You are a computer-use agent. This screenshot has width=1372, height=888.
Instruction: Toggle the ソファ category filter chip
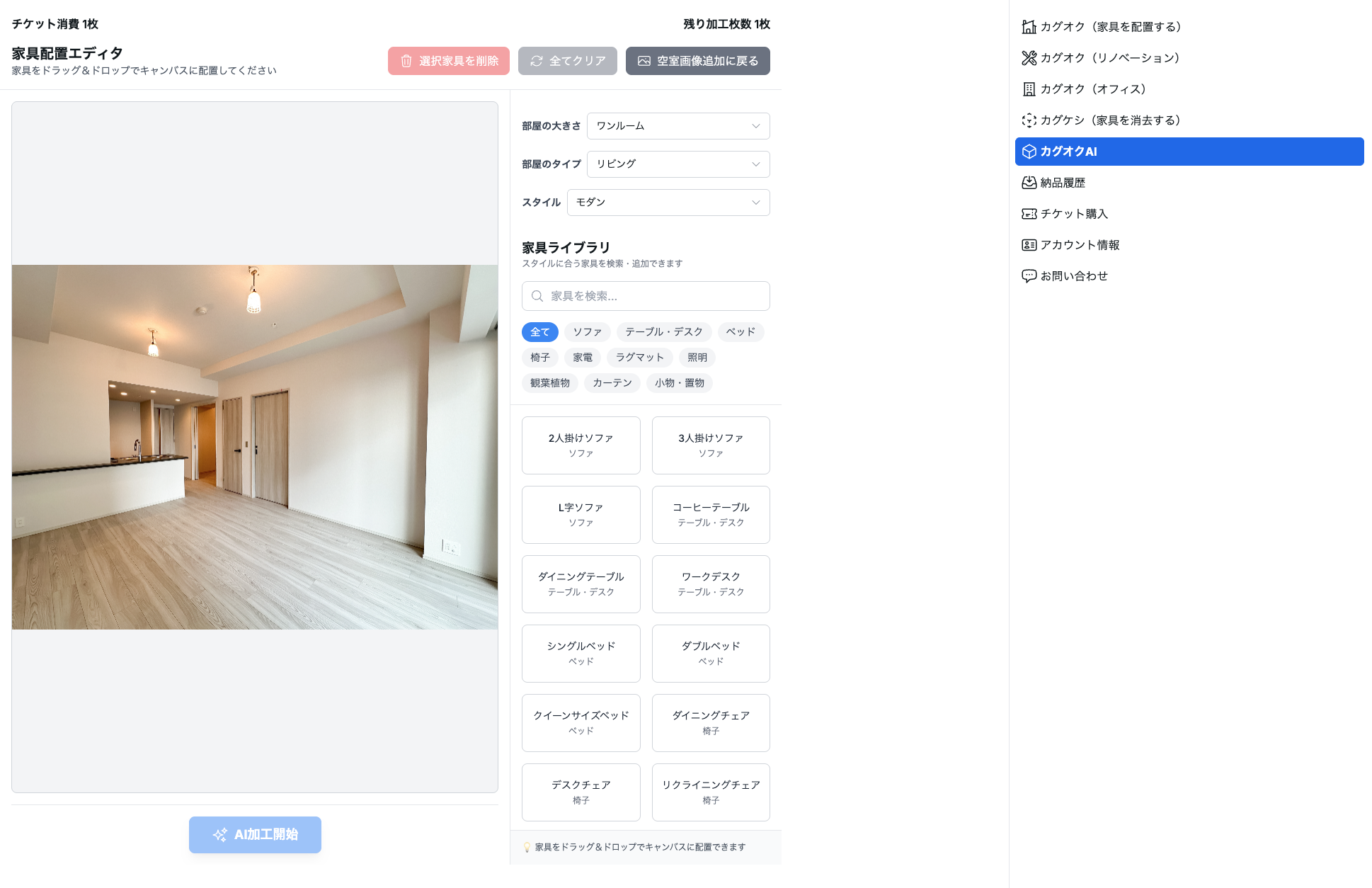pyautogui.click(x=587, y=332)
